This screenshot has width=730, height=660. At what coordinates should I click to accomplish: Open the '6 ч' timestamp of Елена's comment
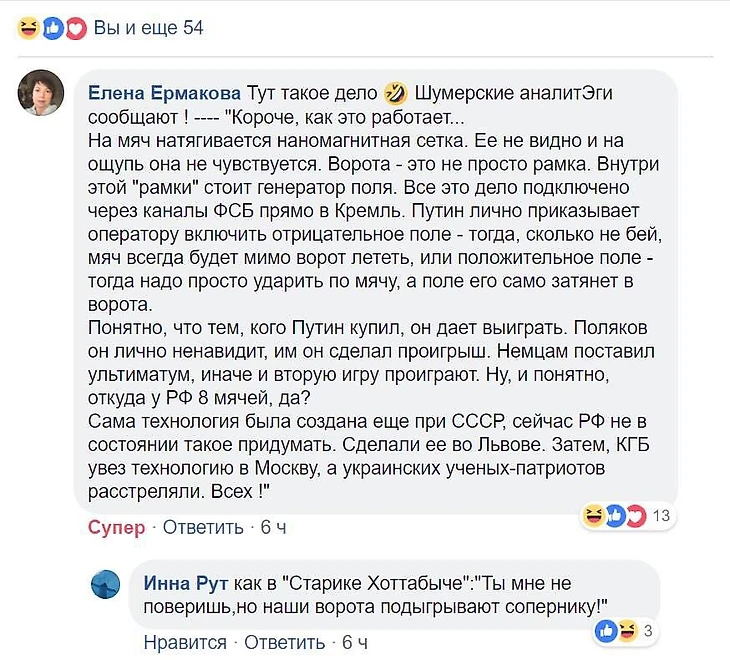(x=273, y=527)
